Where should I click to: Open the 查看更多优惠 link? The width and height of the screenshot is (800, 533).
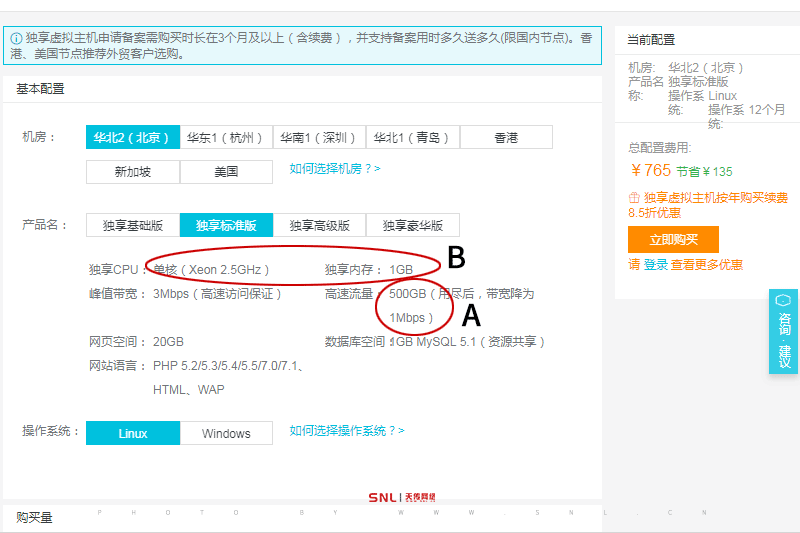click(x=707, y=265)
